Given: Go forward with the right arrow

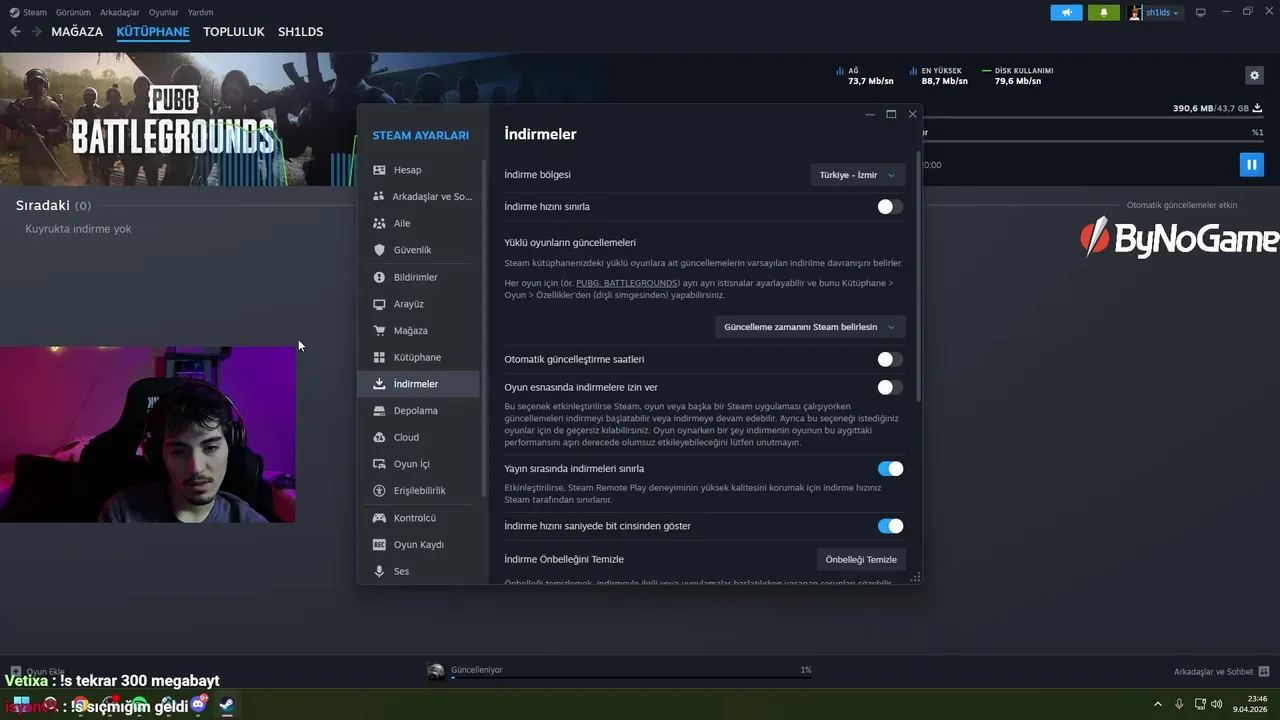Looking at the screenshot, I should click(x=37, y=32).
